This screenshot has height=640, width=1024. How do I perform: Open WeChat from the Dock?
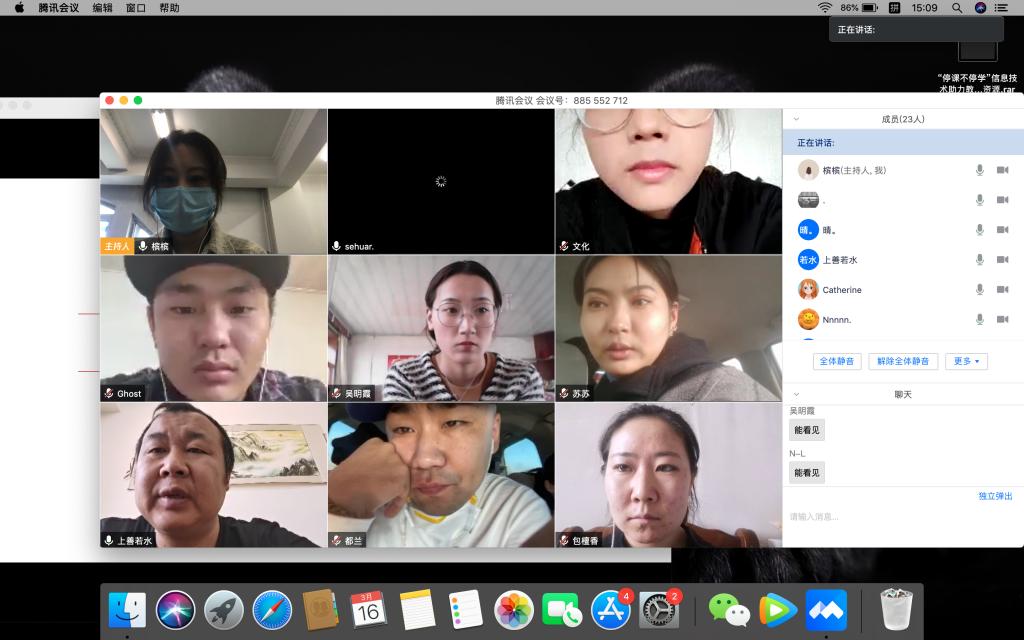pyautogui.click(x=729, y=609)
